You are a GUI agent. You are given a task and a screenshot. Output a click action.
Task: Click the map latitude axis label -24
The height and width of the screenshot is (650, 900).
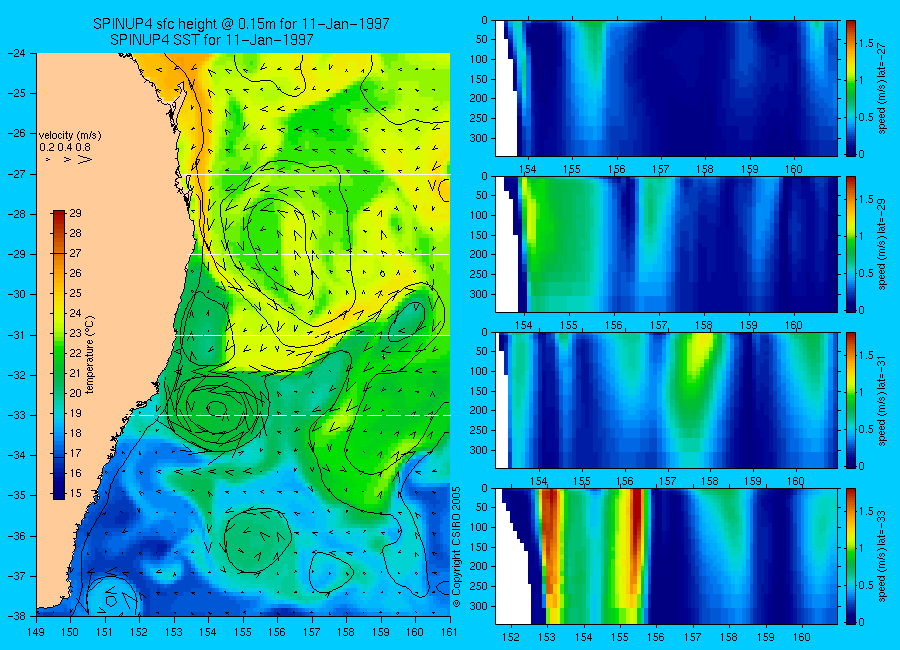[x=16, y=53]
